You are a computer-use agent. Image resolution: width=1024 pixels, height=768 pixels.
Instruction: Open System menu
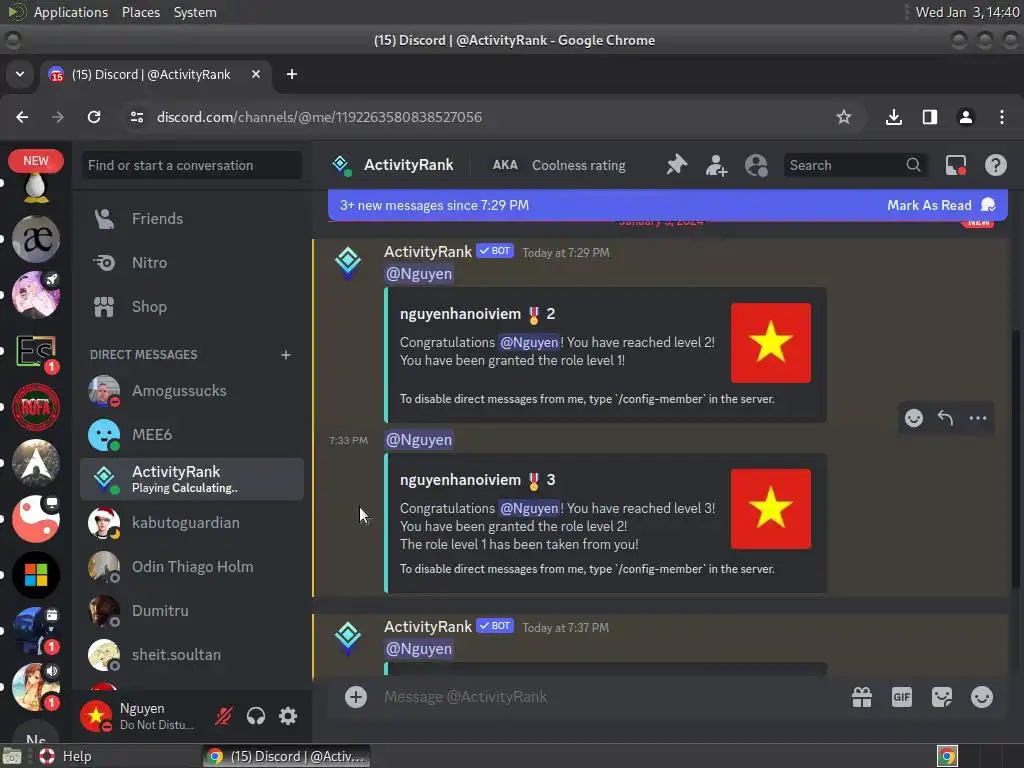pos(195,12)
